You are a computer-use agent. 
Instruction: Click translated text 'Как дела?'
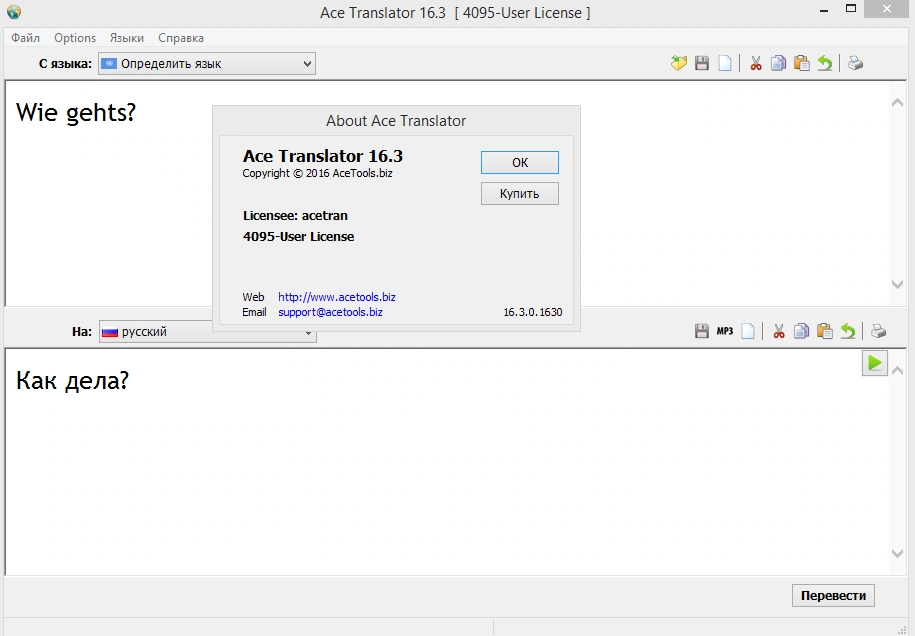72,380
